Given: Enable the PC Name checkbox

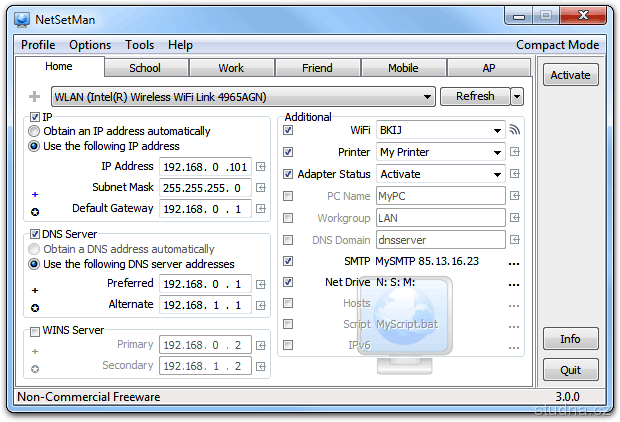Looking at the screenshot, I should (x=288, y=196).
